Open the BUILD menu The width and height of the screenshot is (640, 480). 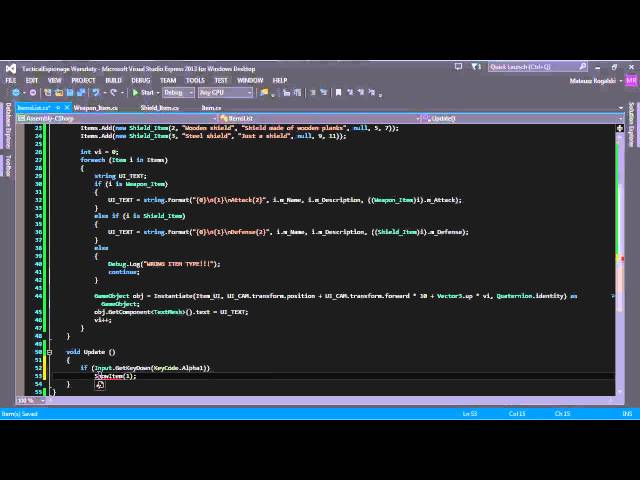pos(113,80)
